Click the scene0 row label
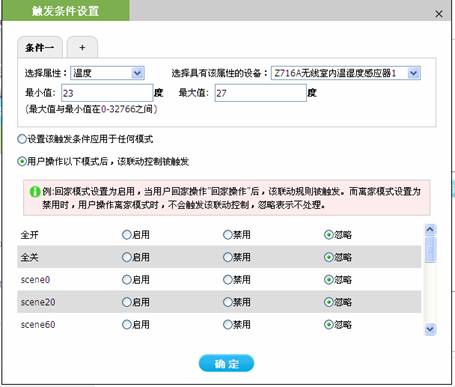 pyautogui.click(x=35, y=280)
